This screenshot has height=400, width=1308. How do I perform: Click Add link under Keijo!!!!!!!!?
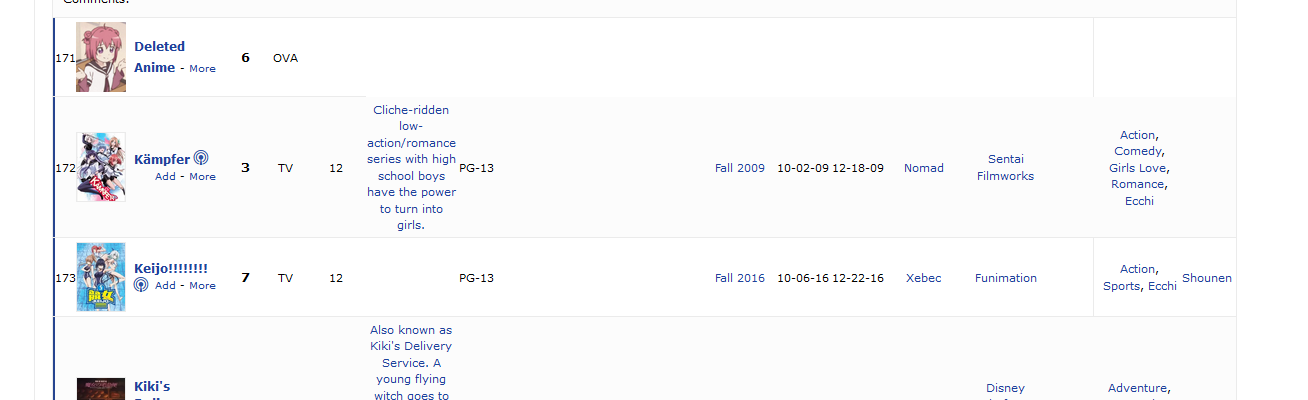pyautogui.click(x=165, y=286)
